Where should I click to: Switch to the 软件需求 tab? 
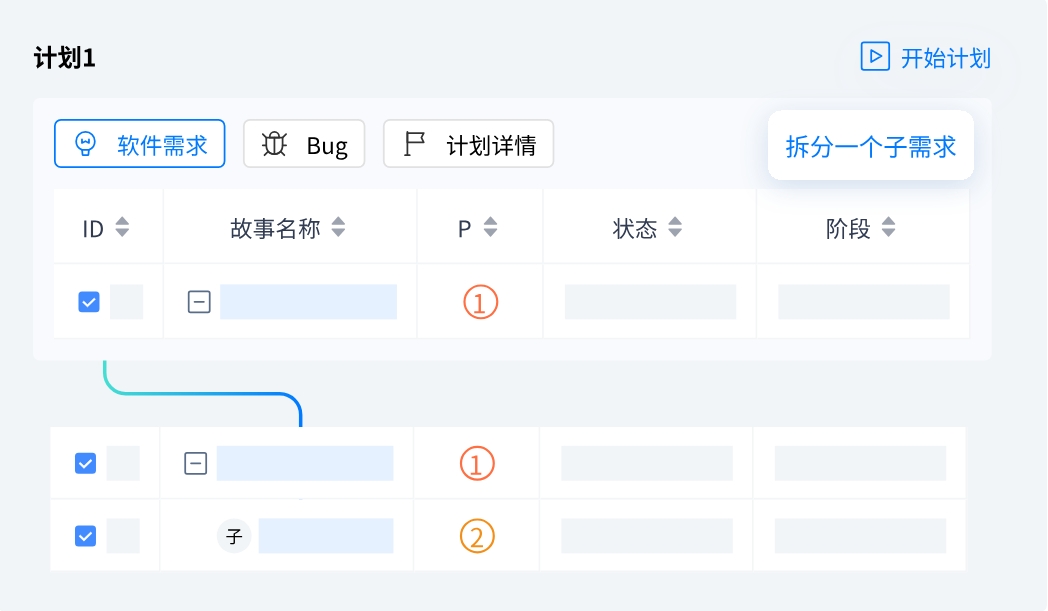point(140,145)
